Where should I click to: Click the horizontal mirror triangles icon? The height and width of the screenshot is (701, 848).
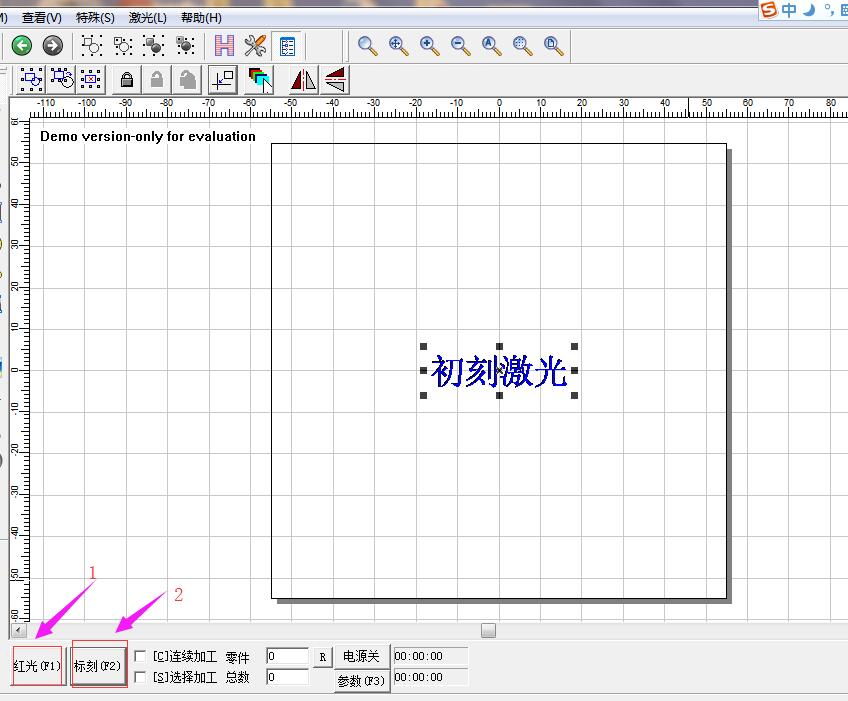pos(303,79)
